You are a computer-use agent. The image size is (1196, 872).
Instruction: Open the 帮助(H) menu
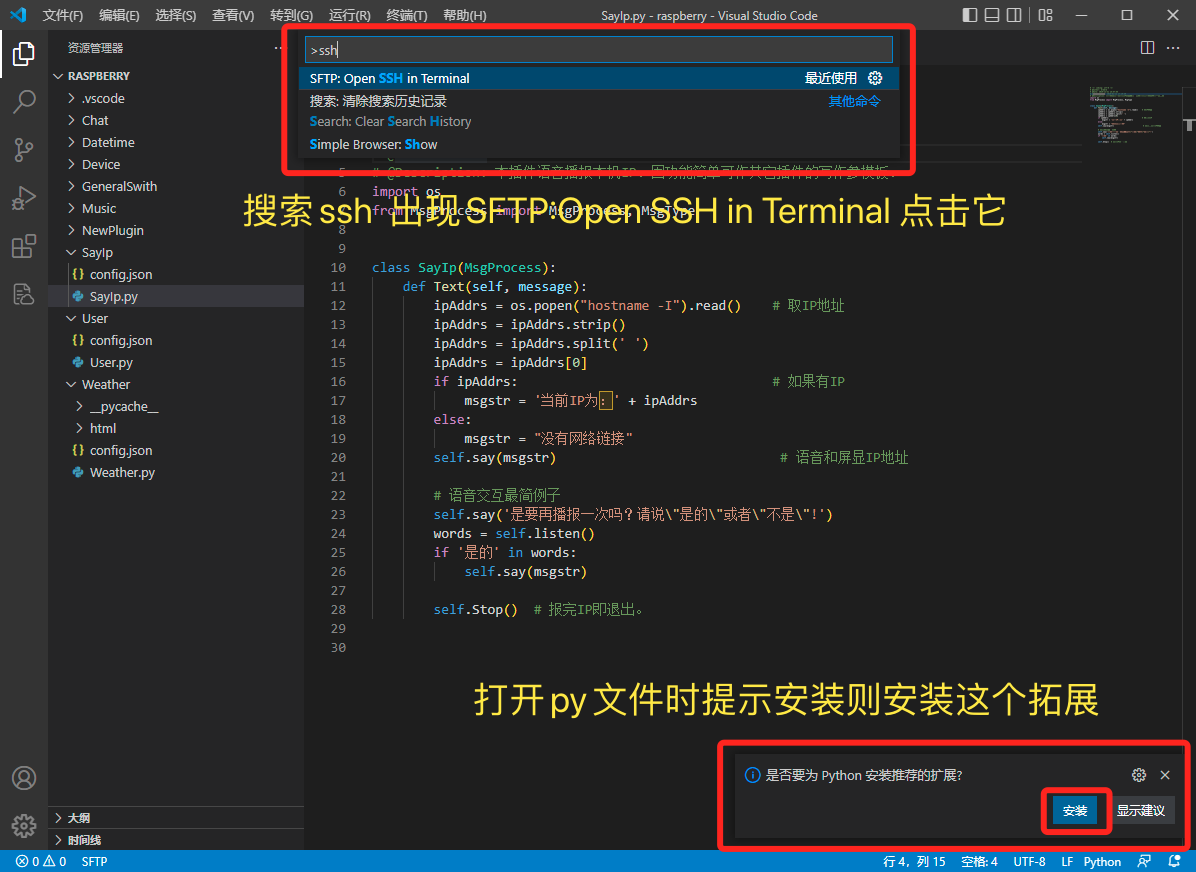coord(465,15)
